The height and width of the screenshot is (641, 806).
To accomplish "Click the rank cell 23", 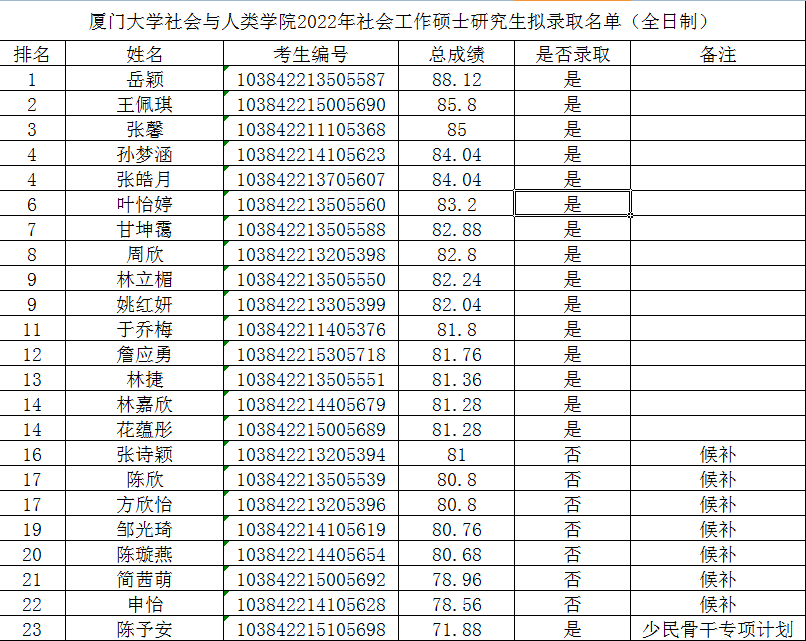I will 32,629.
